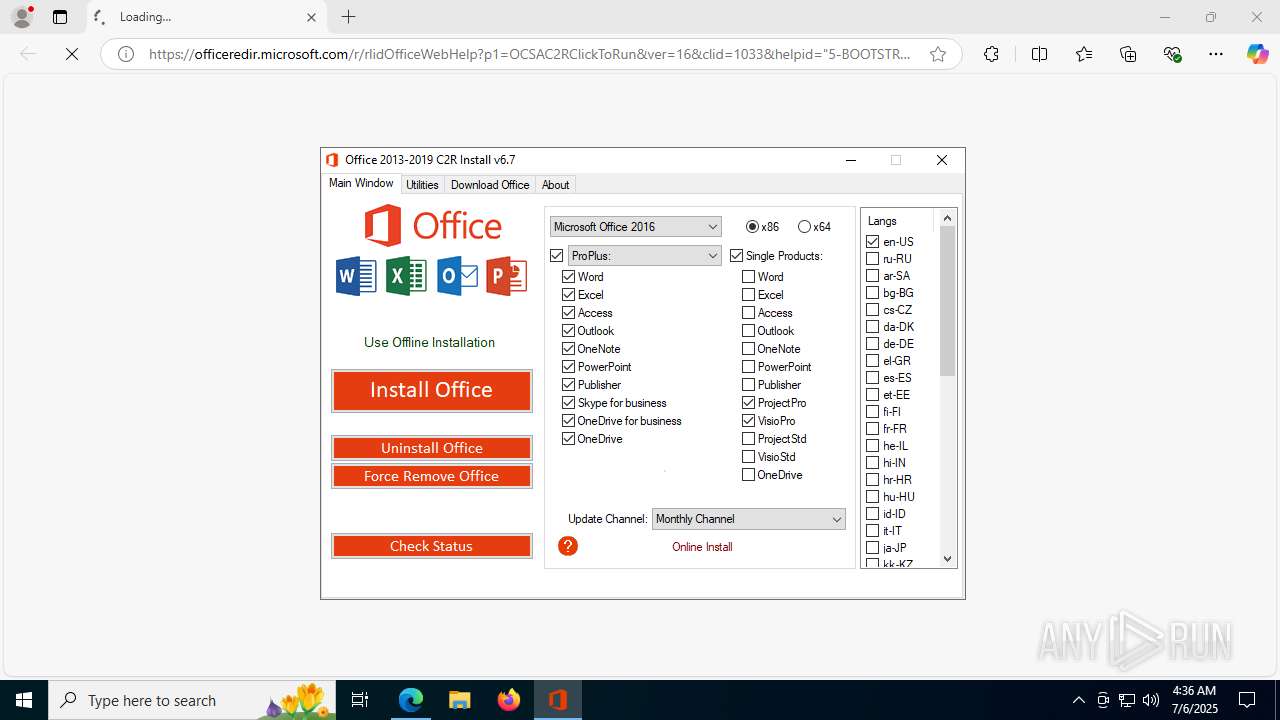Open Edge collections icon

(1128, 54)
